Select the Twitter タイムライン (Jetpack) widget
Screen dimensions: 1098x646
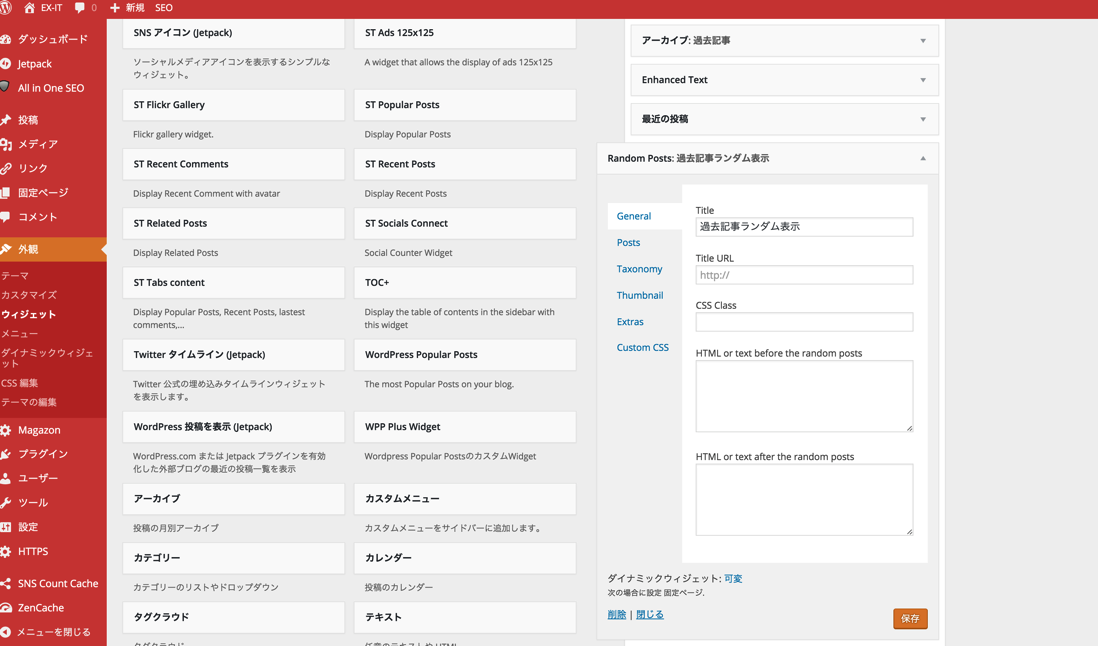click(234, 355)
